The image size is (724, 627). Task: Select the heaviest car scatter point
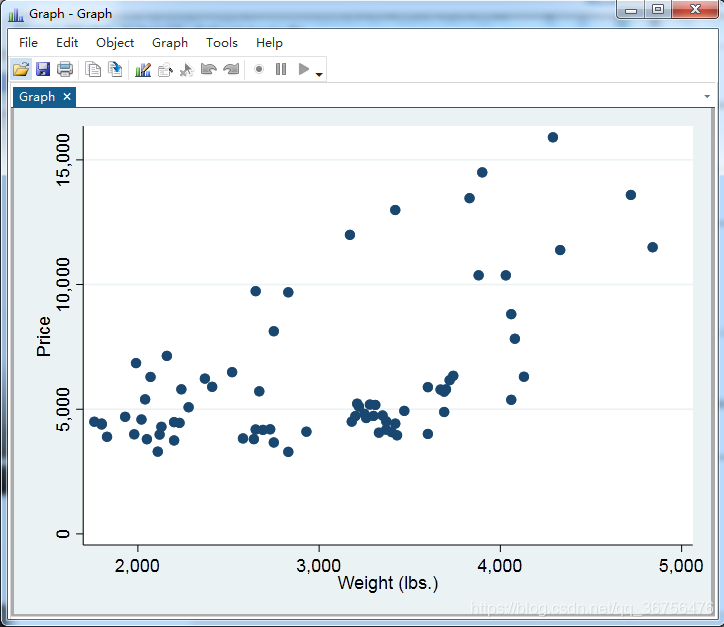point(652,247)
